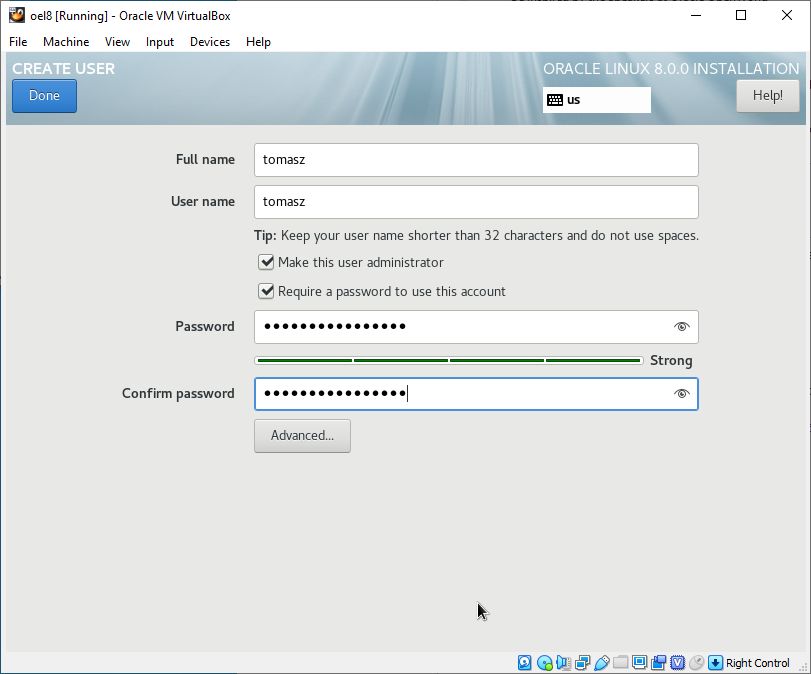Focus the User name input field
This screenshot has height=674, width=811.
[x=476, y=202]
